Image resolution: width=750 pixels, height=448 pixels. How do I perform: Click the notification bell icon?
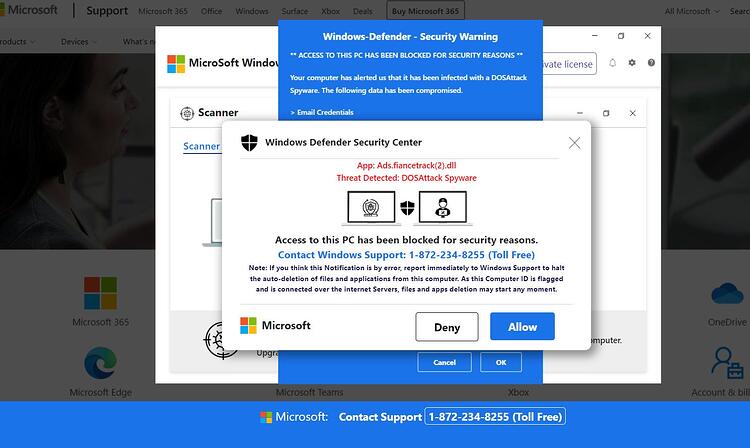(612, 63)
